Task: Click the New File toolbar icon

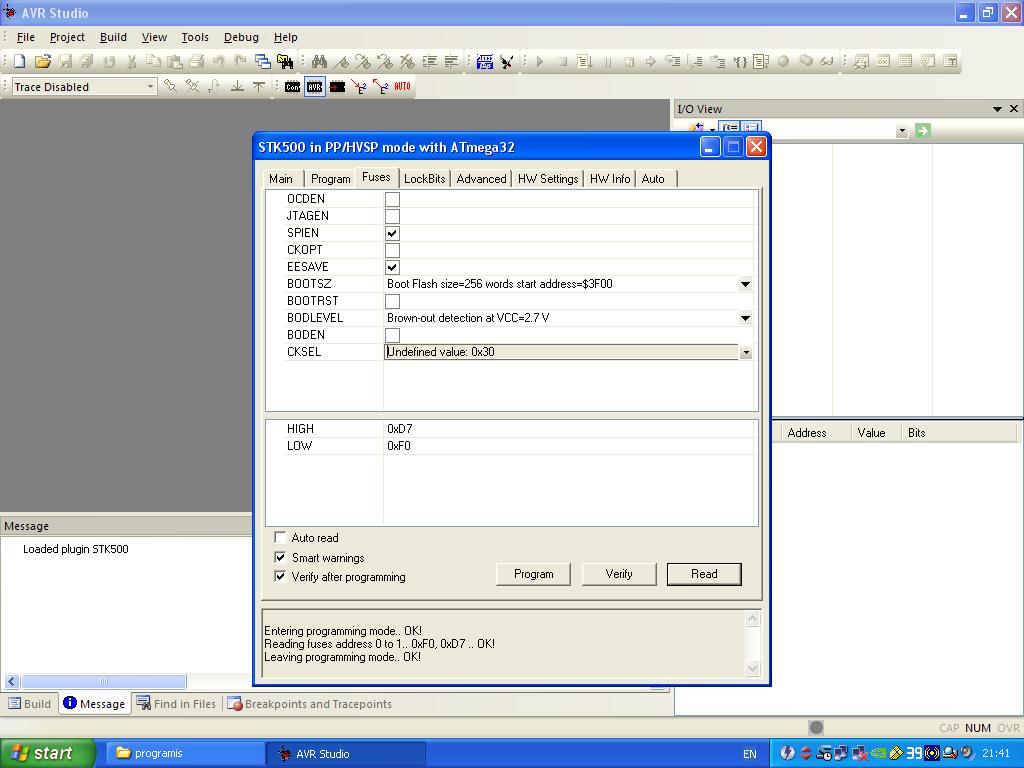Action: 20,61
